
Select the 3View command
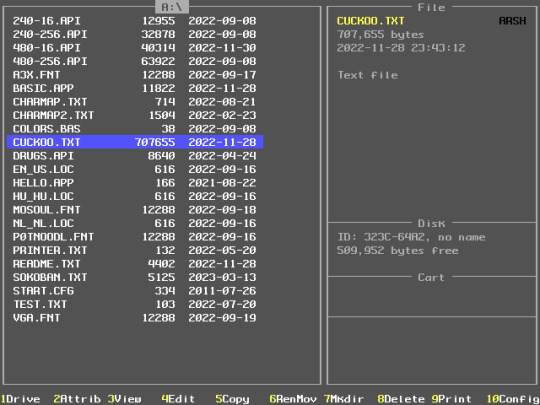coord(124,399)
